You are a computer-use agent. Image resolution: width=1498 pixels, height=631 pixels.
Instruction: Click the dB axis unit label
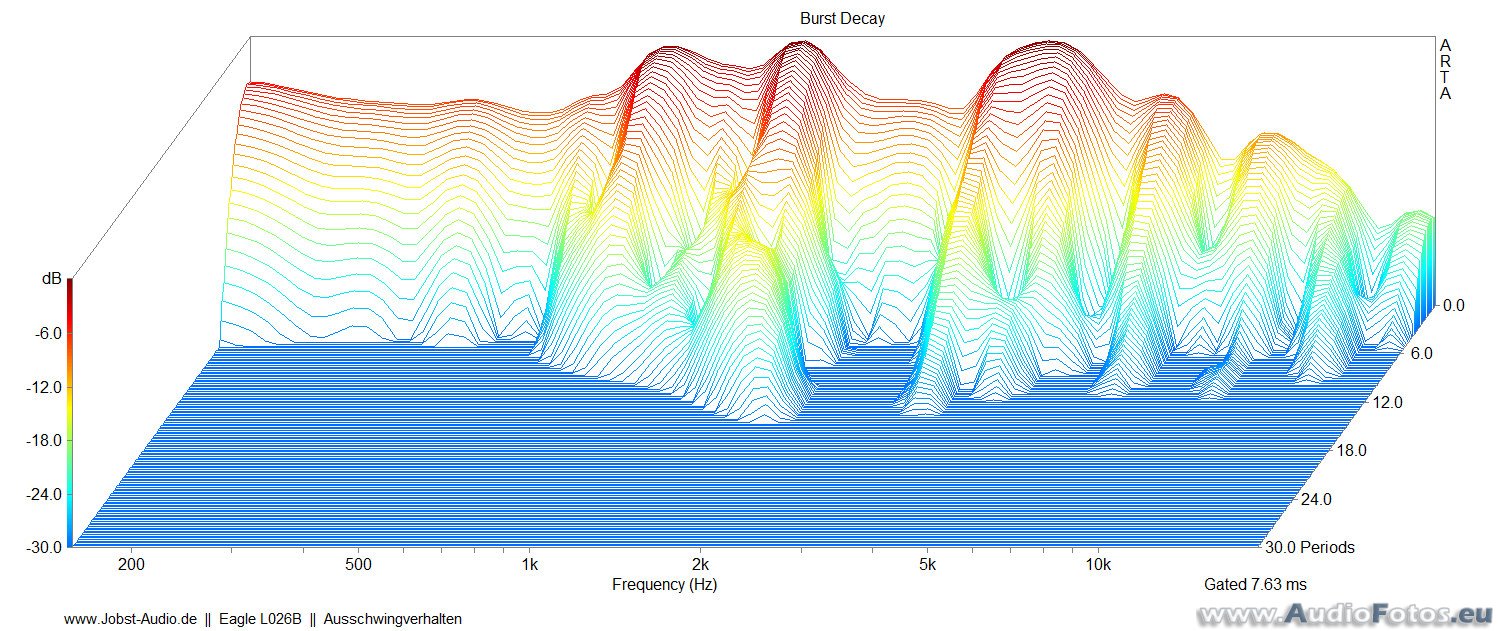tap(51, 279)
